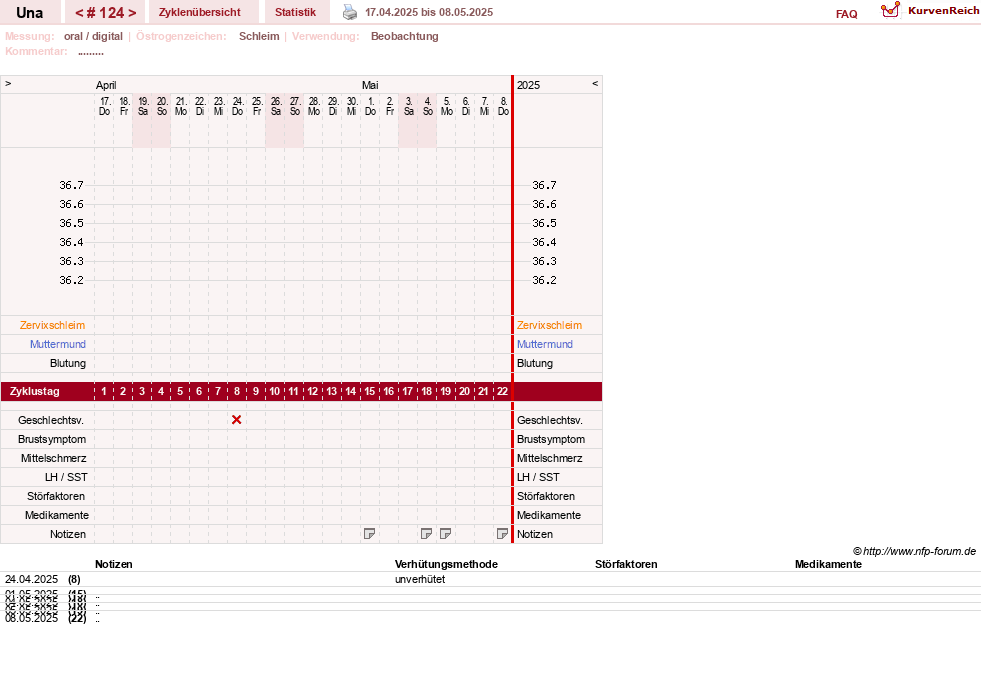The height and width of the screenshot is (683, 981).
Task: Click cycle day 22 in Zyklustag row
Action: (x=502, y=392)
